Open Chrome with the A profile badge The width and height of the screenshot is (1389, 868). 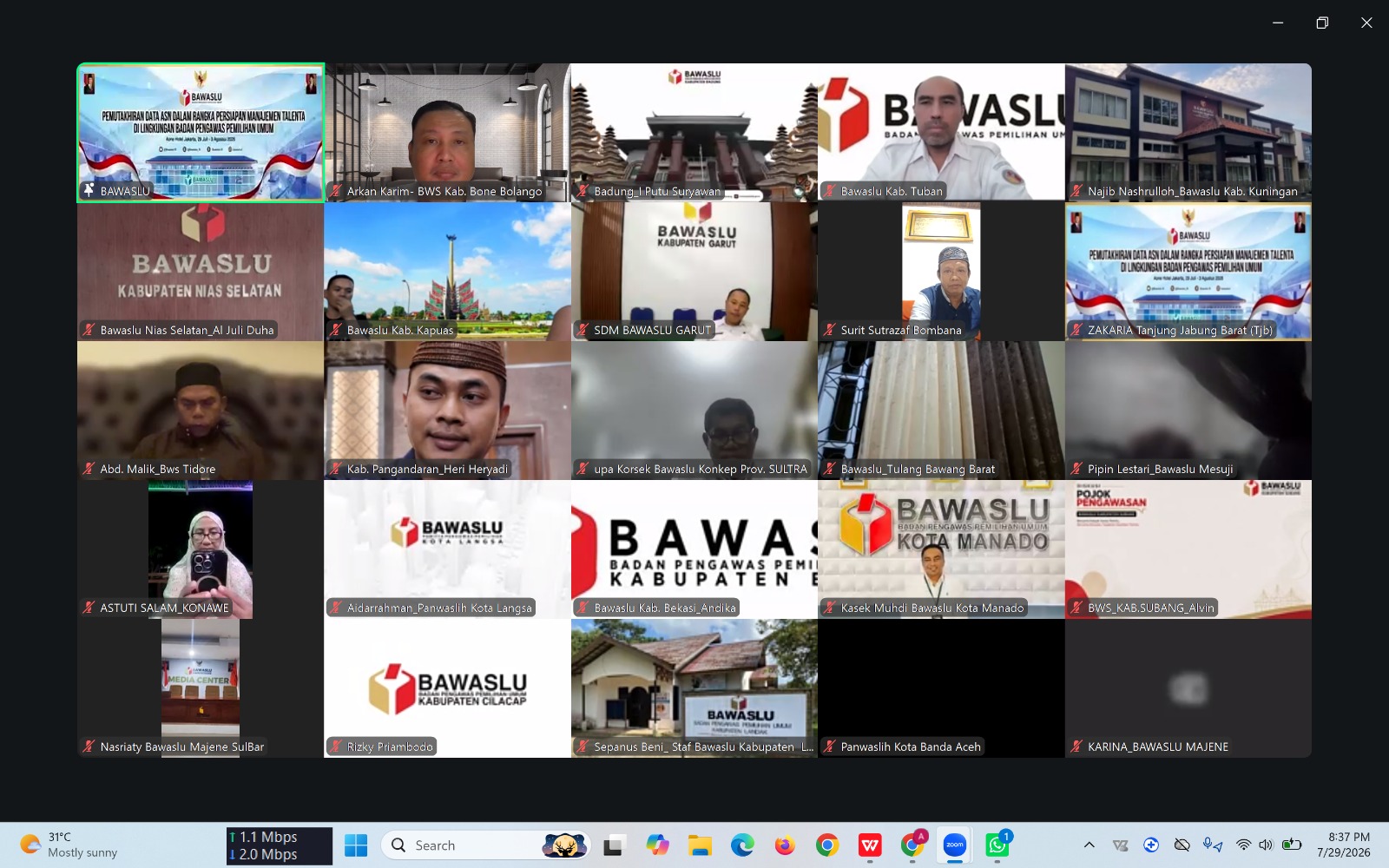pos(912,845)
